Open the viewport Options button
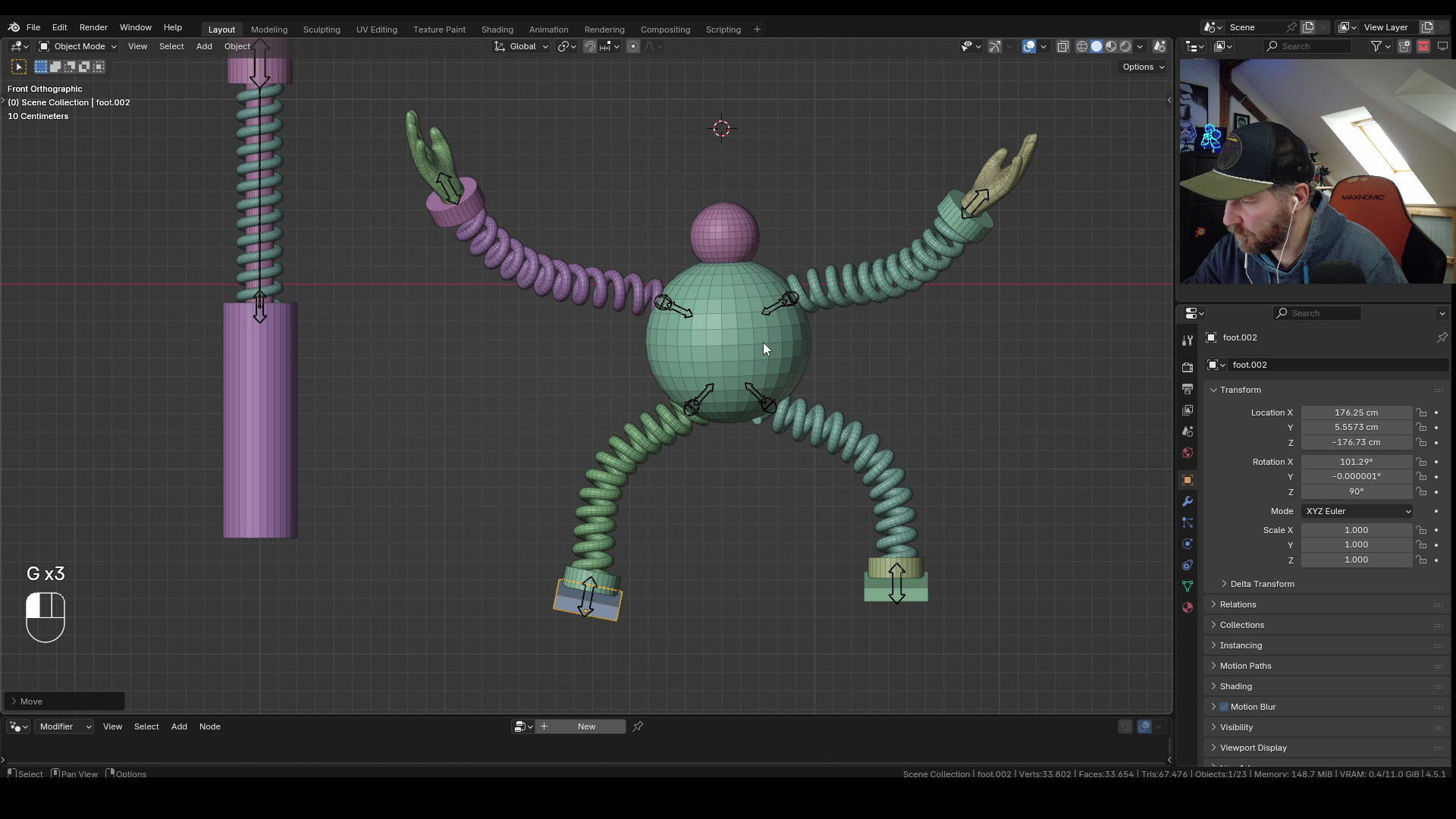The height and width of the screenshot is (819, 1456). [x=1143, y=67]
